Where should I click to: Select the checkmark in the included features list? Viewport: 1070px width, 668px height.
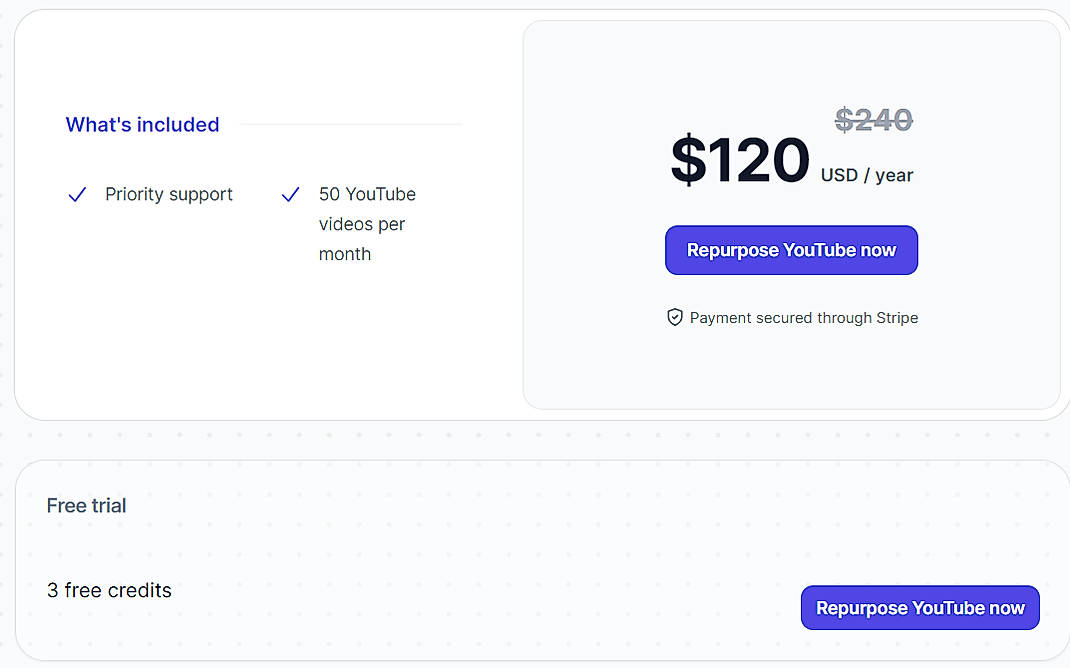coord(77,194)
